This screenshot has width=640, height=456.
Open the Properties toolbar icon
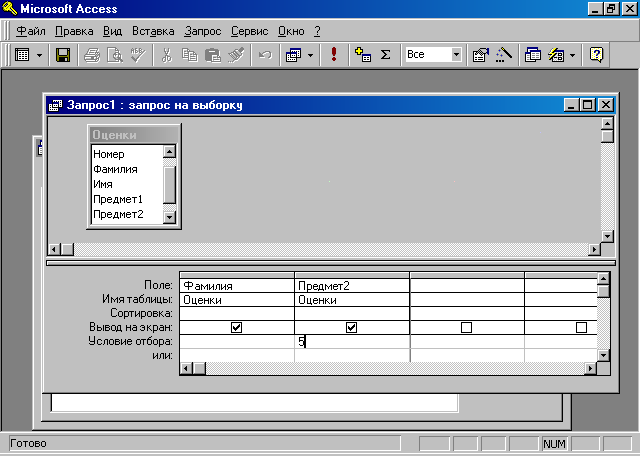pos(480,55)
